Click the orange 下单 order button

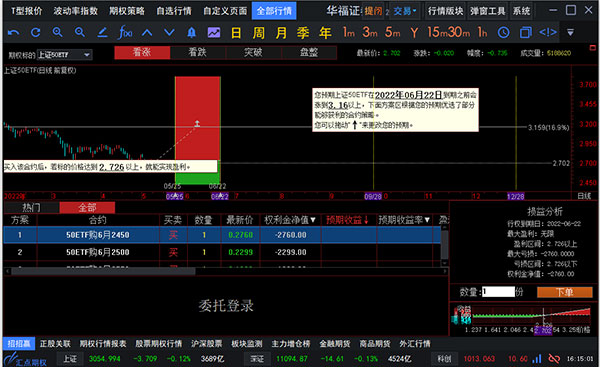(565, 292)
